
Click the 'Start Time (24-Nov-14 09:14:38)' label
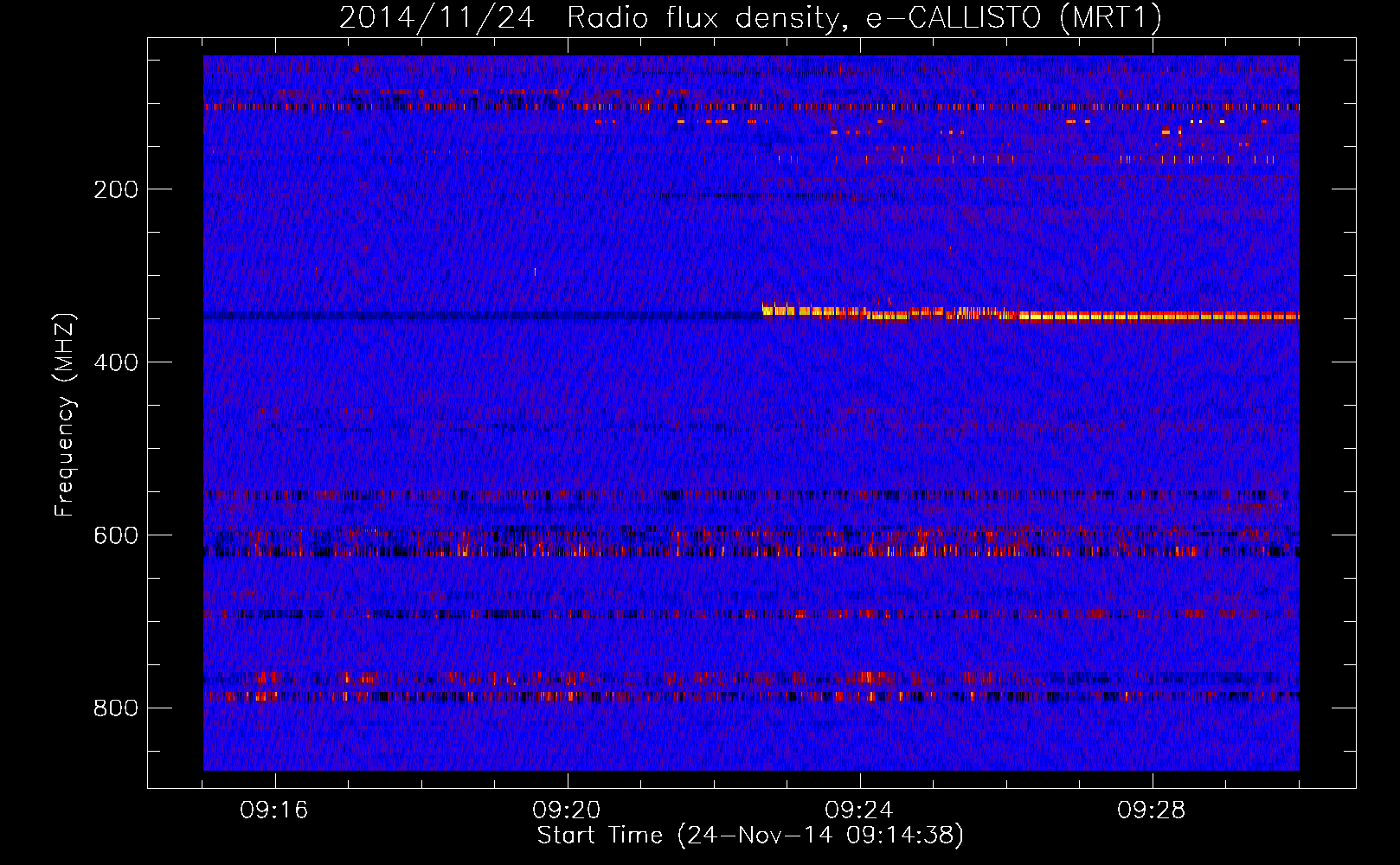point(750,836)
